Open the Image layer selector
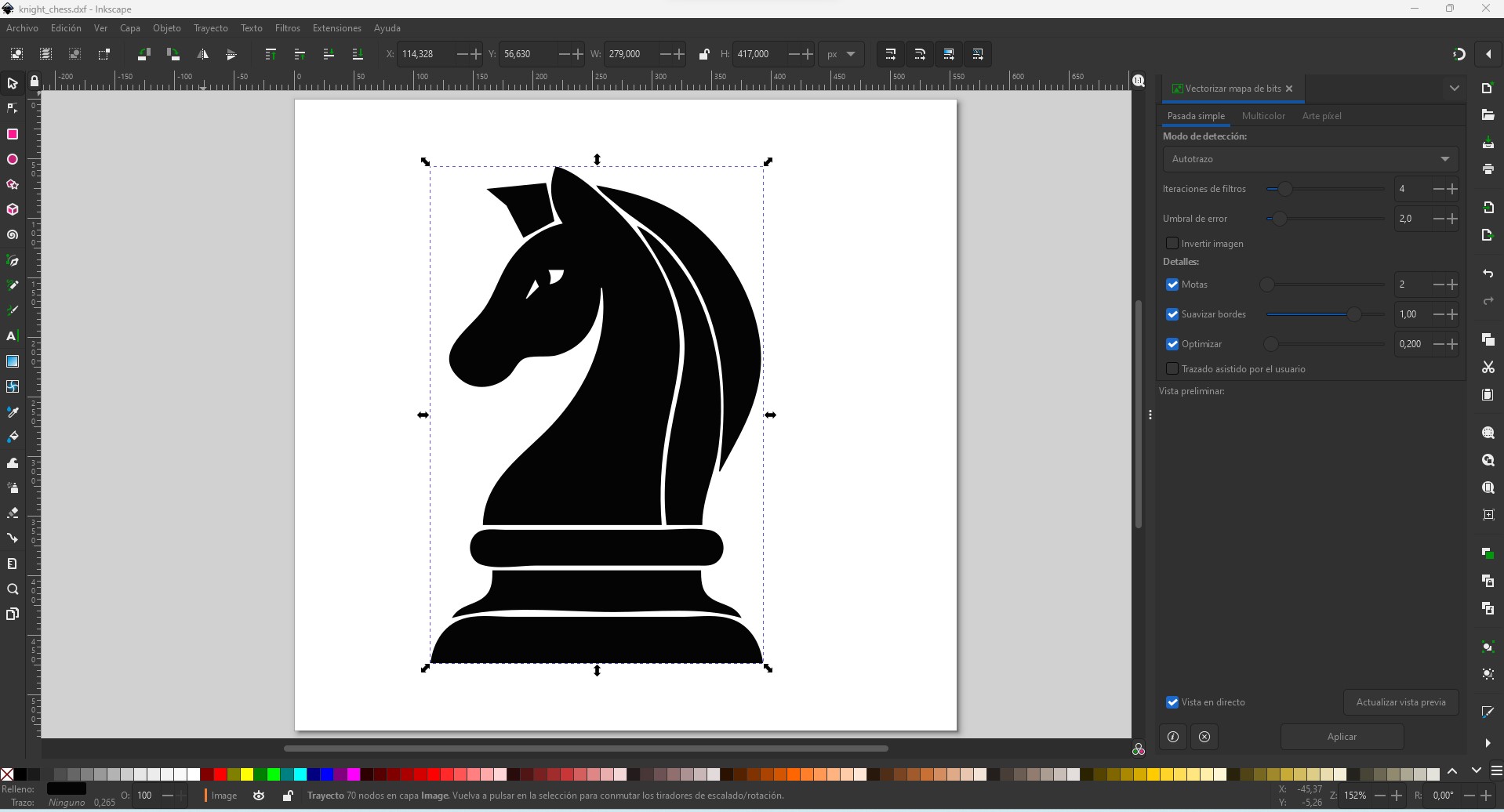 [222, 796]
